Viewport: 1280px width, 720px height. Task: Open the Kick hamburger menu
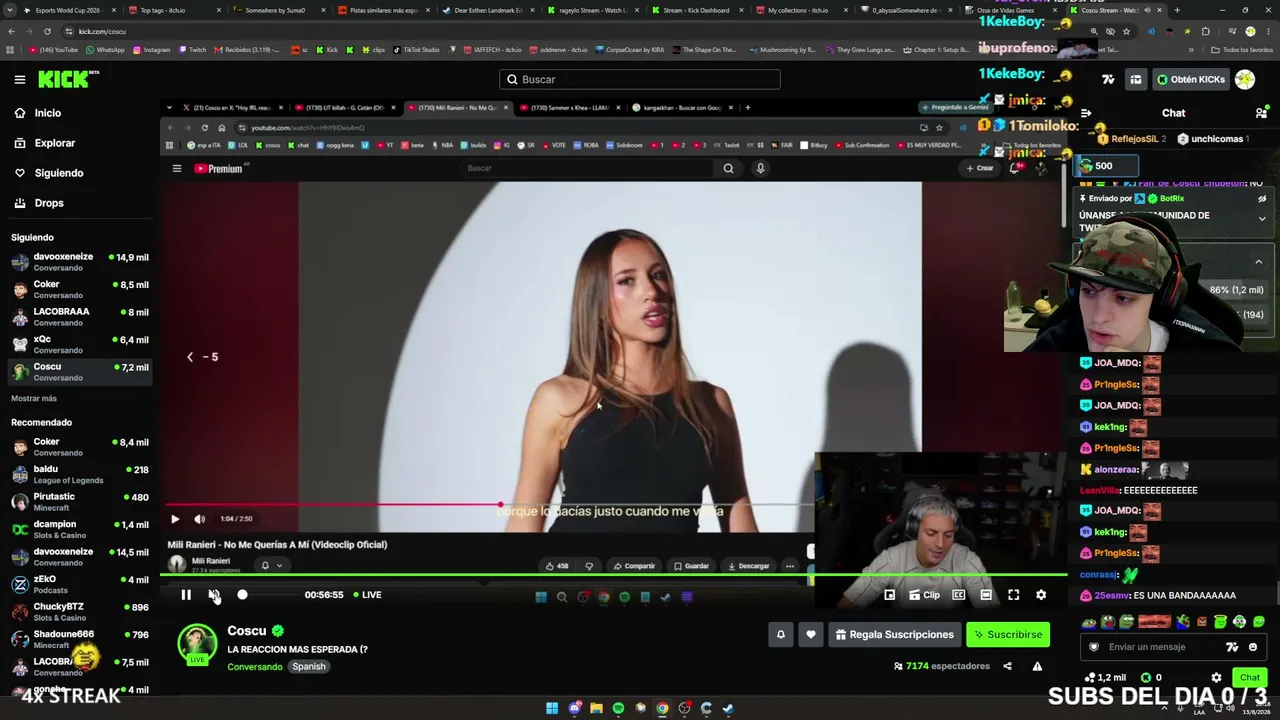[19, 79]
